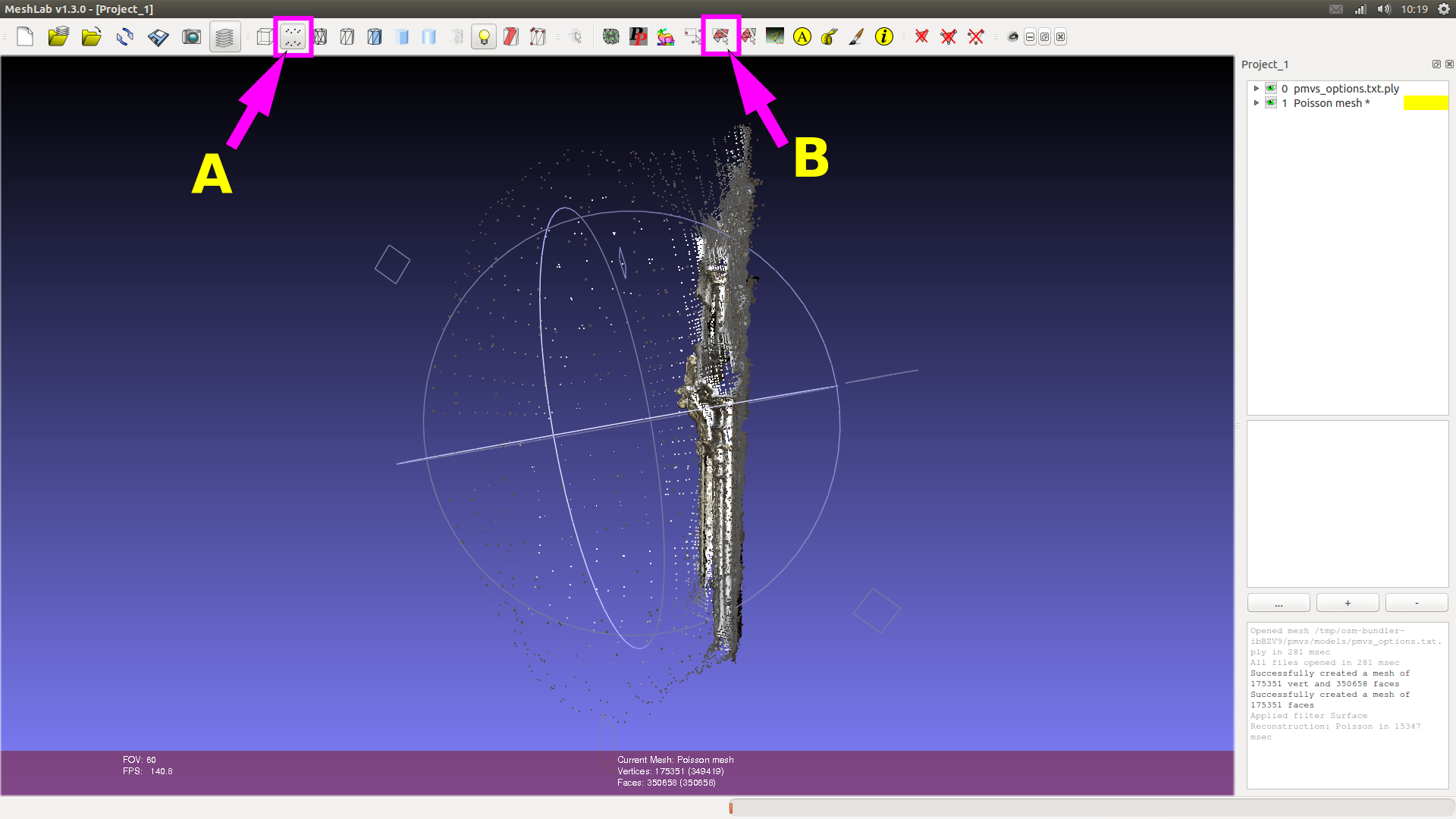Screen dimensions: 1456x819
Task: Click the yellow circled A tool
Action: [x=802, y=36]
